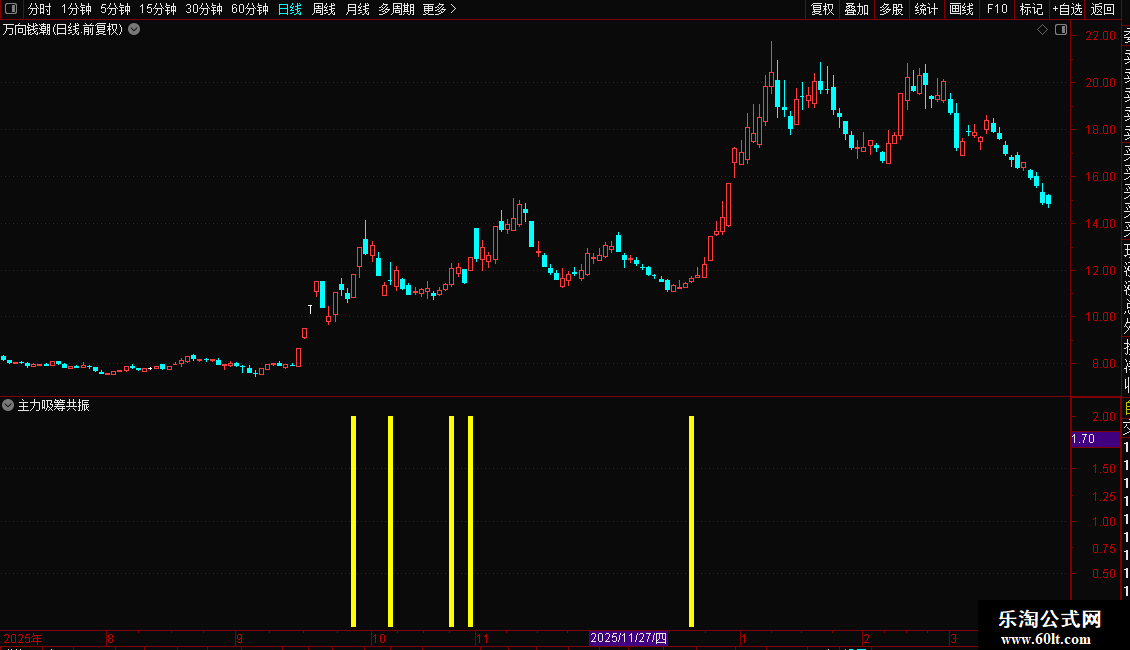Click the second yellow signal bar
The image size is (1130, 650).
tap(391, 521)
